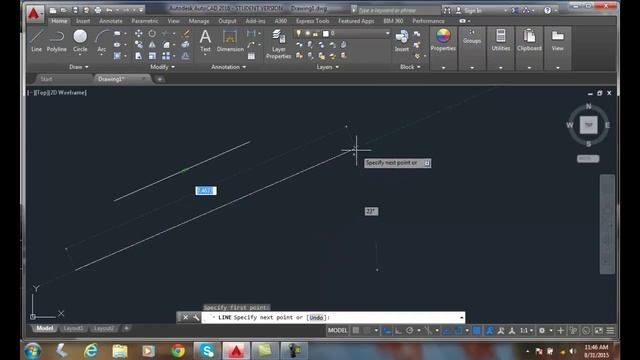Viewport: 640px width, 360px height.
Task: Click the MODEL space button in status bar
Action: (338, 331)
